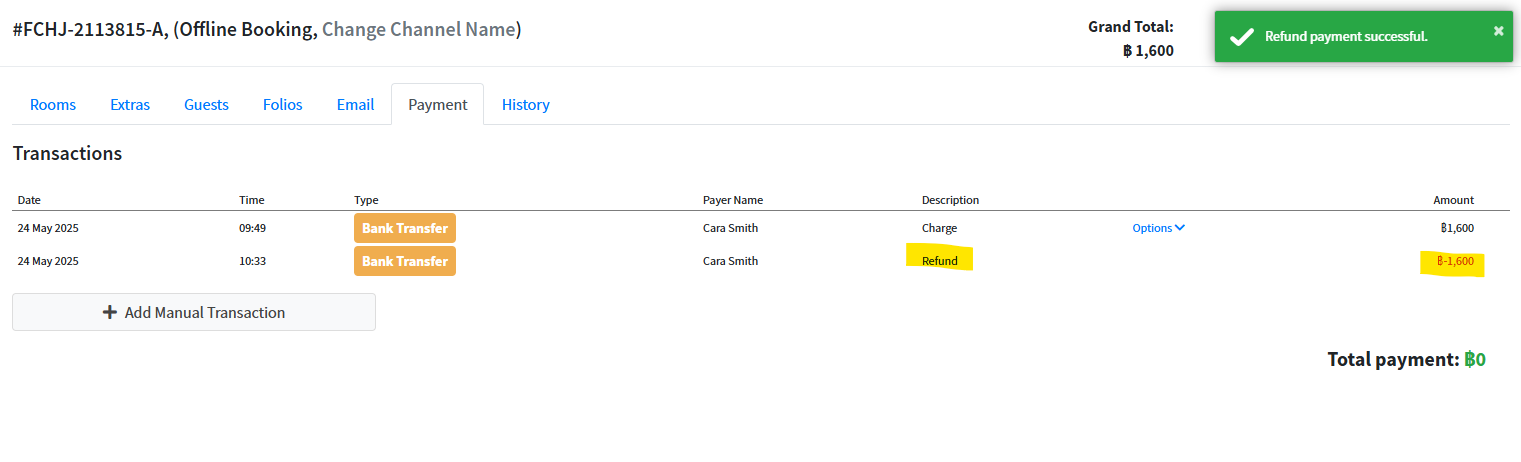This screenshot has height=462, width=1521.
Task: Click the Bank Transfer badge on Charge row
Action: tap(405, 228)
